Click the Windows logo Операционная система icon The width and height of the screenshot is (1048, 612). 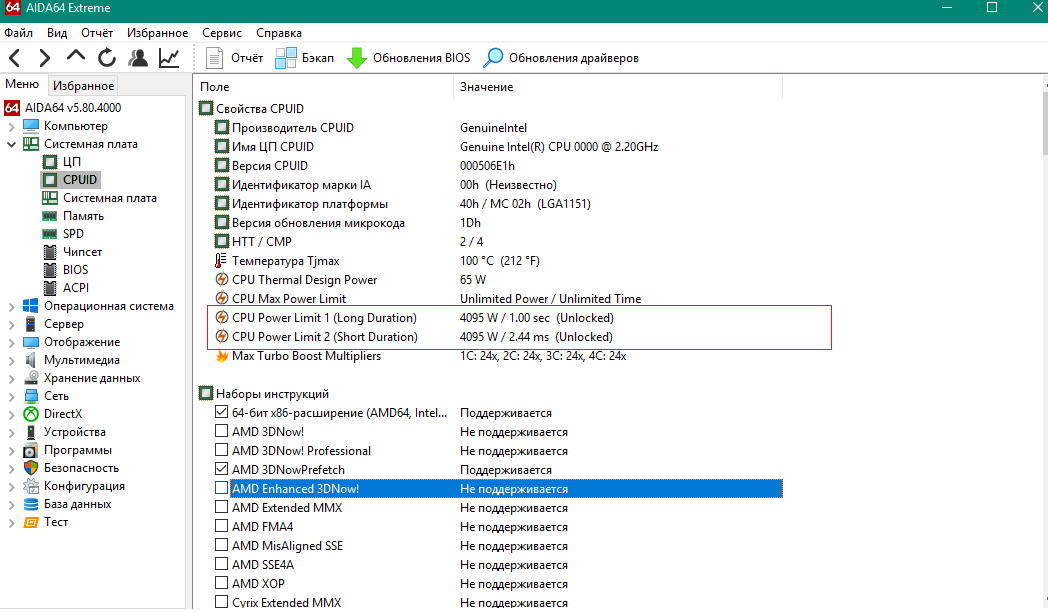click(x=31, y=306)
